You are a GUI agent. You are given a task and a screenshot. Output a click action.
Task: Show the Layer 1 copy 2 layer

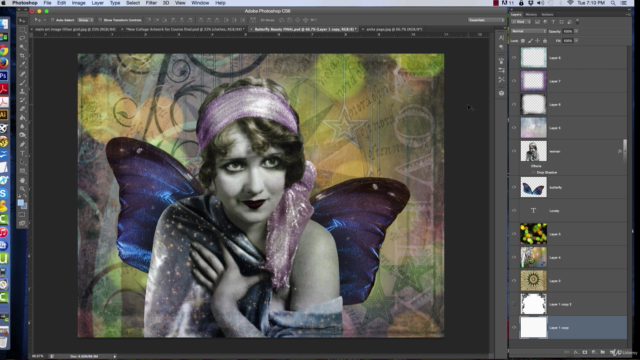pos(514,304)
